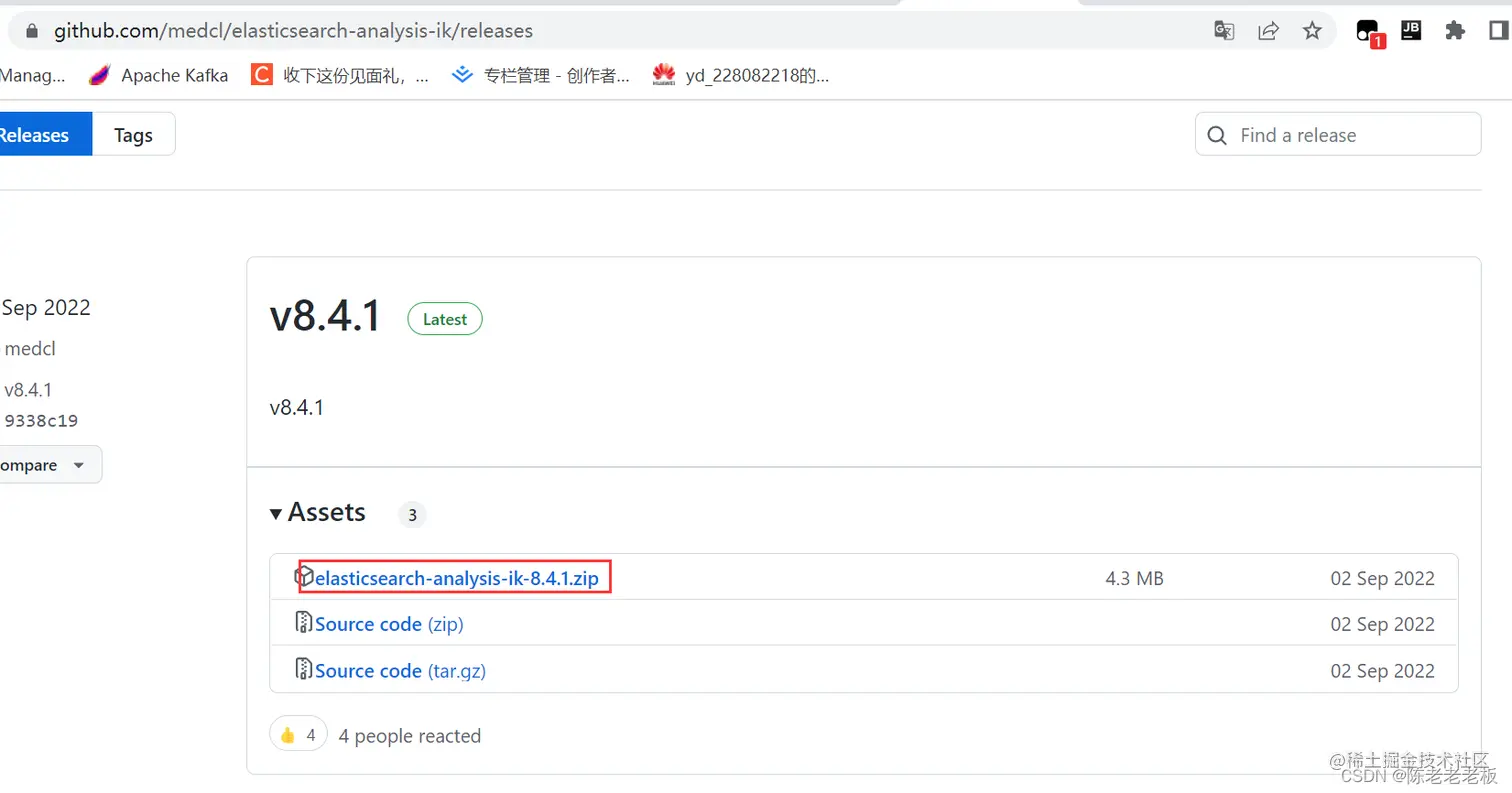1512x793 pixels.
Task: Click the translate page icon in address bar
Action: pyautogui.click(x=1224, y=31)
